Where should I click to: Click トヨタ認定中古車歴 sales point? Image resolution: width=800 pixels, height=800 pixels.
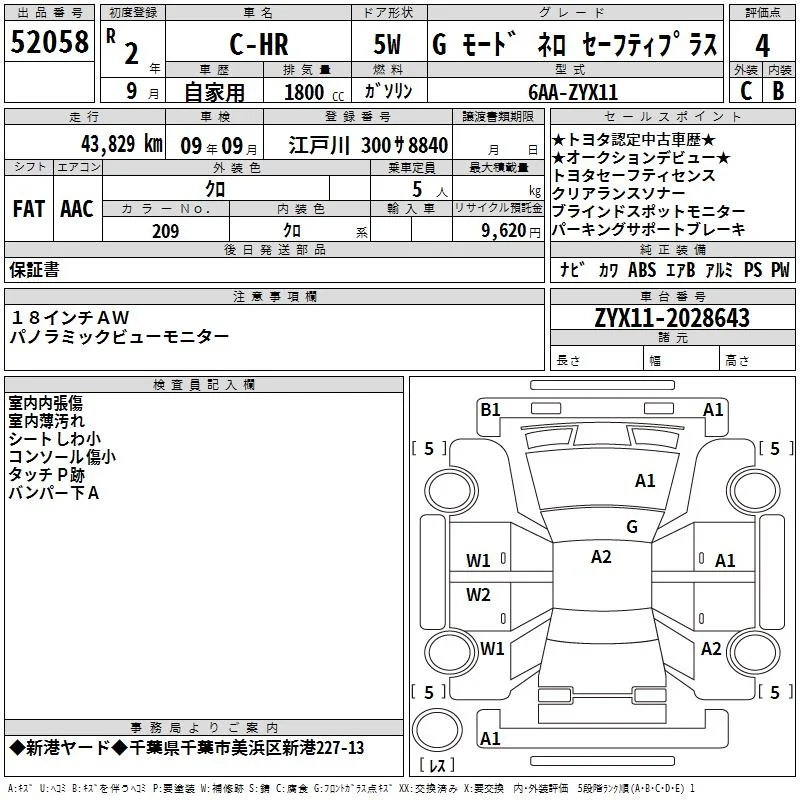634,139
